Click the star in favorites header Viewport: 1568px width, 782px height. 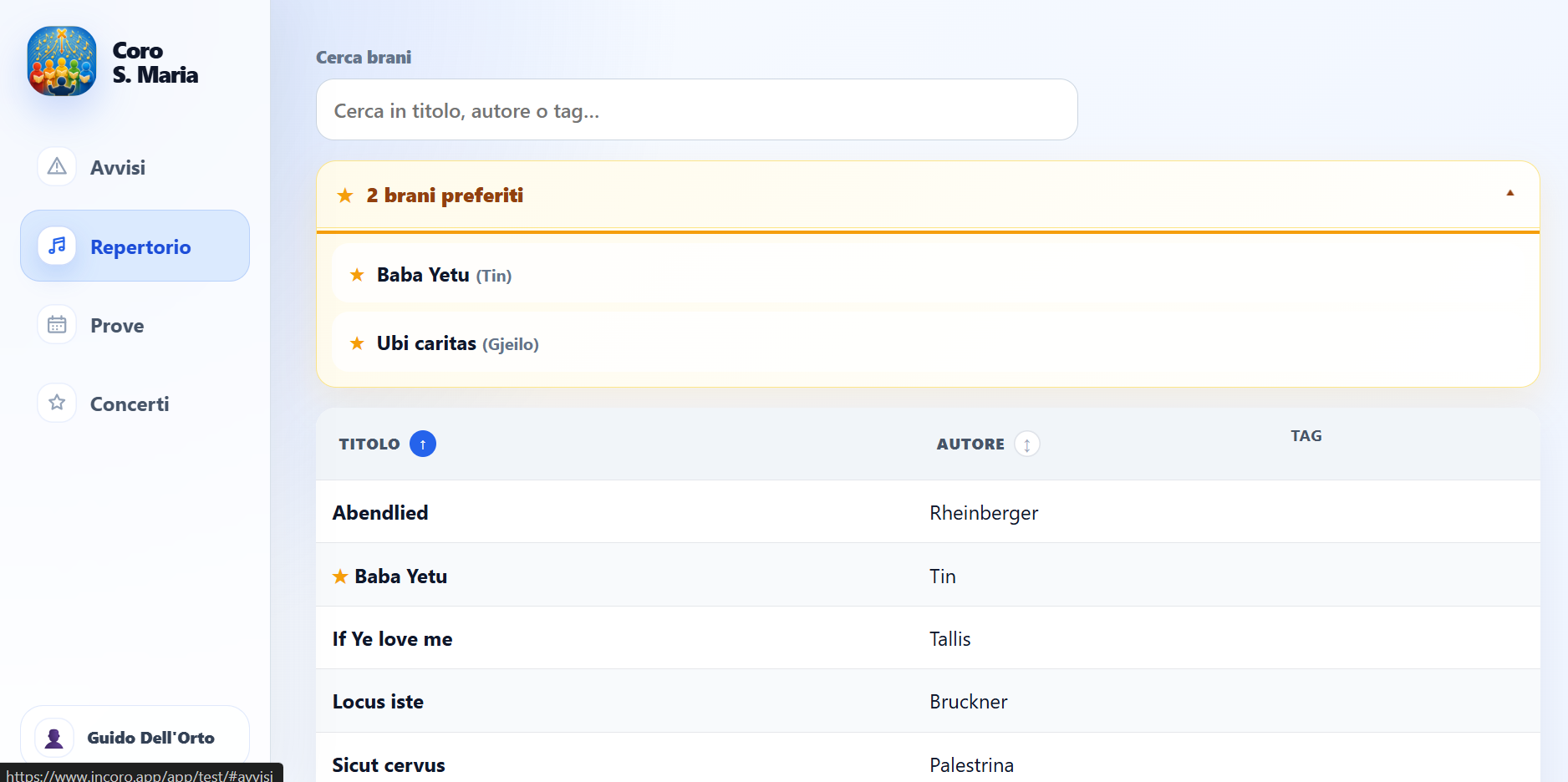pos(345,195)
